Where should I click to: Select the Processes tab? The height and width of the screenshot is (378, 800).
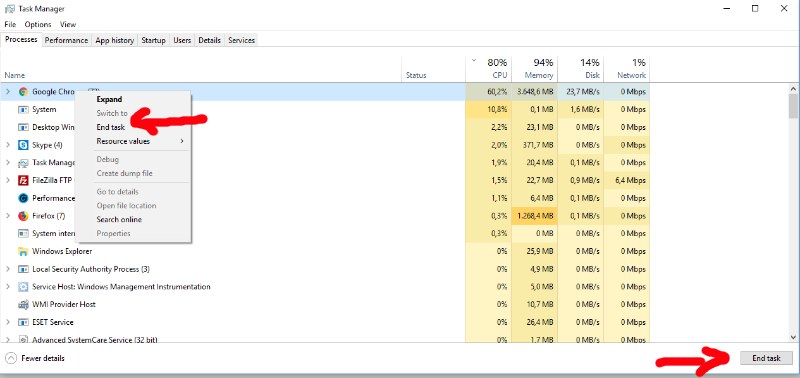tap(21, 40)
